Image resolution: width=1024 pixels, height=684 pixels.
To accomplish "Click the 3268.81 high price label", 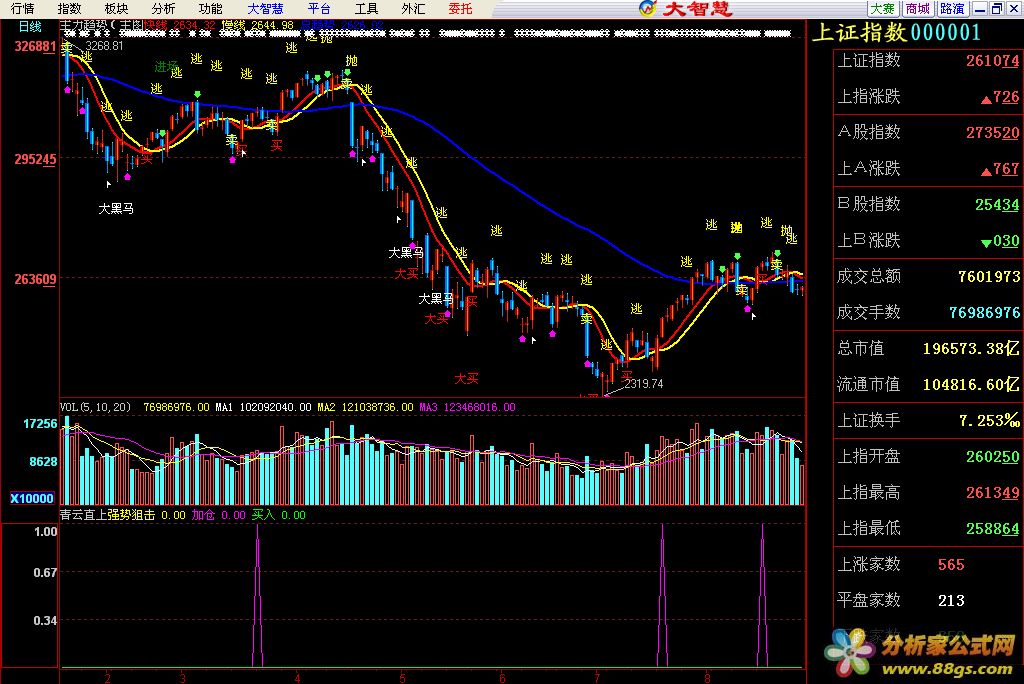I will 104,46.
